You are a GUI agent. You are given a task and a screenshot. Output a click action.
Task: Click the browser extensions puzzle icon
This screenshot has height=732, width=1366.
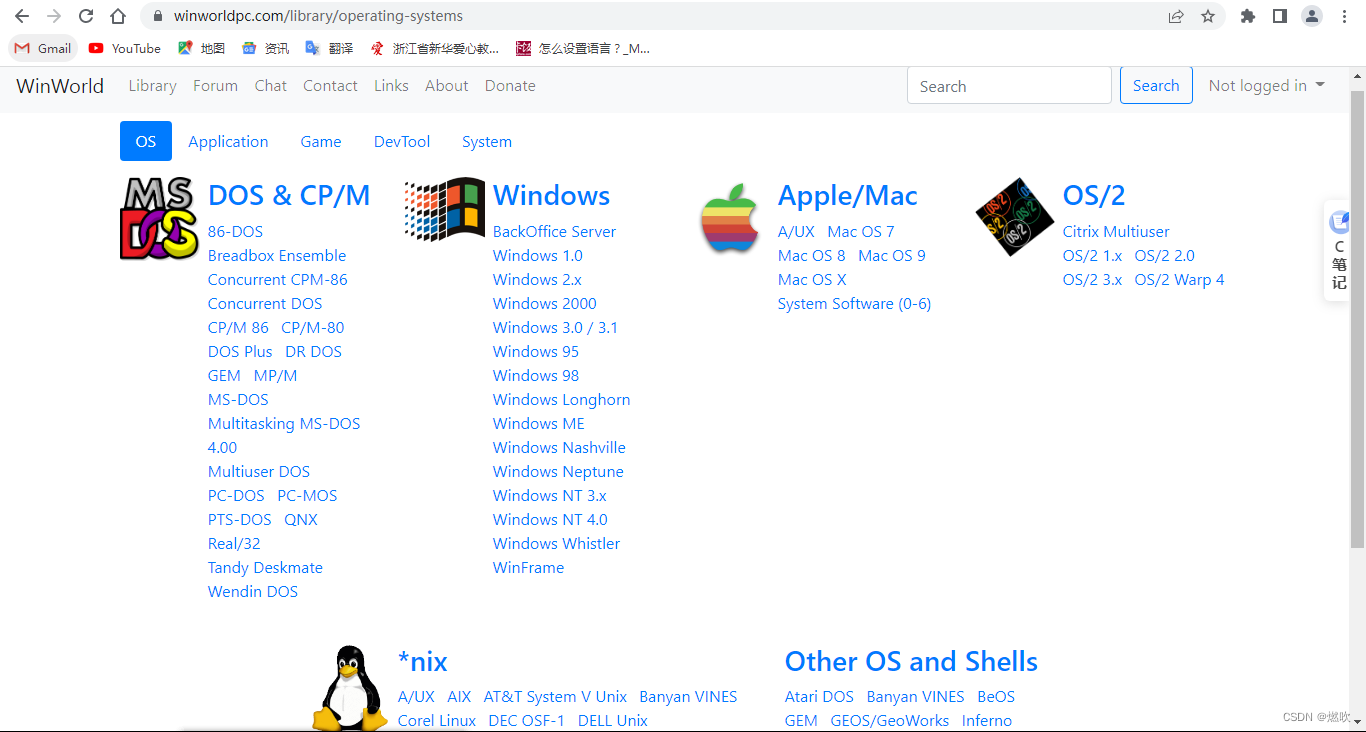[1248, 16]
